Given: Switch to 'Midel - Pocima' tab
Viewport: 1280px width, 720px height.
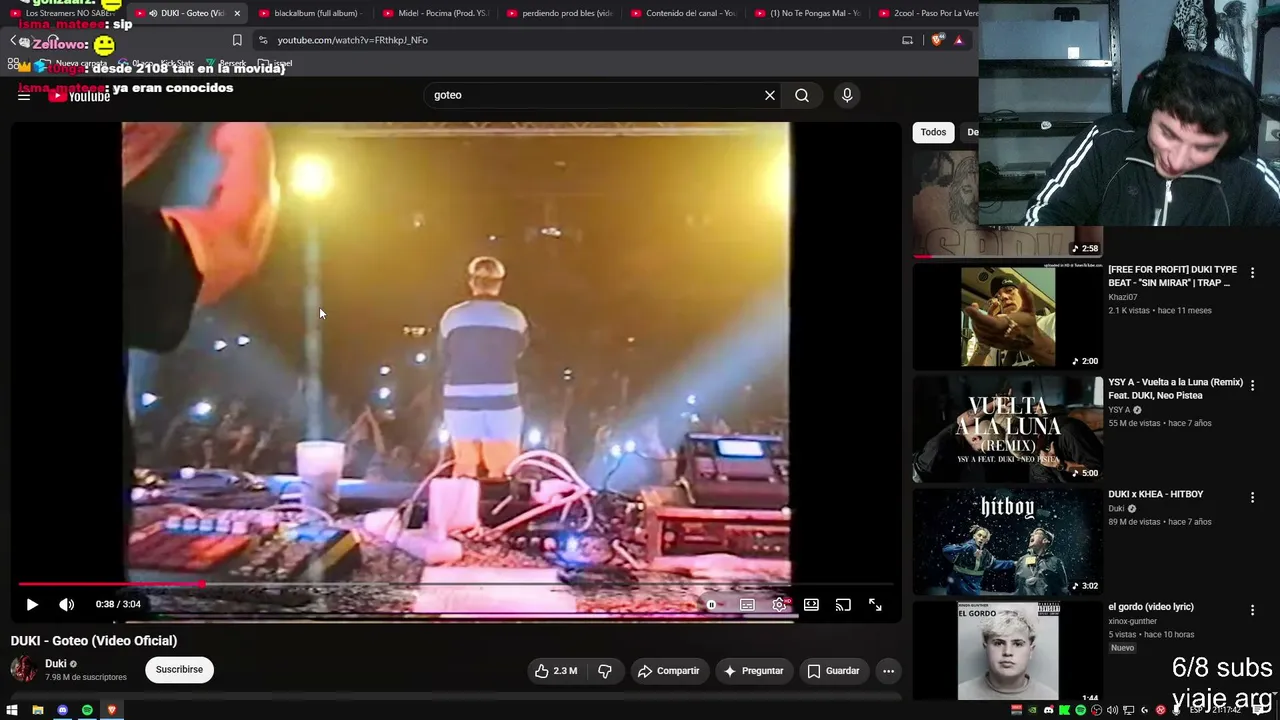Looking at the screenshot, I should tap(436, 13).
